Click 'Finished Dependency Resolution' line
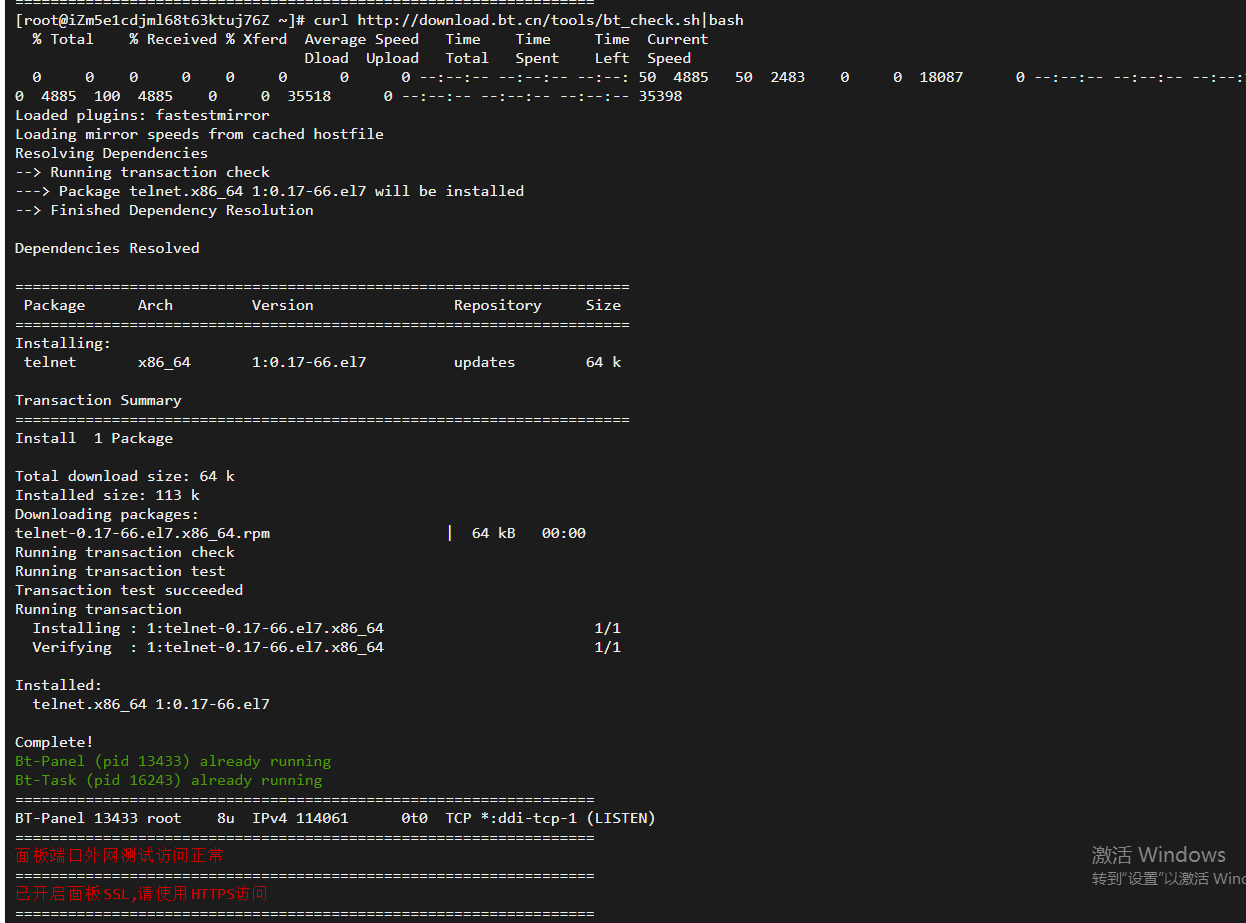This screenshot has height=923, width=1246. [x=164, y=210]
